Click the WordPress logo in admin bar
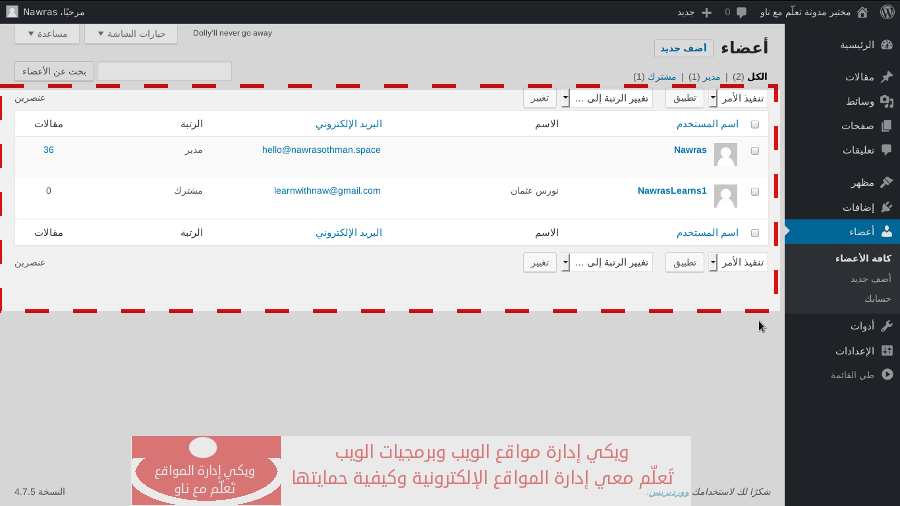This screenshot has height=506, width=900. (887, 12)
